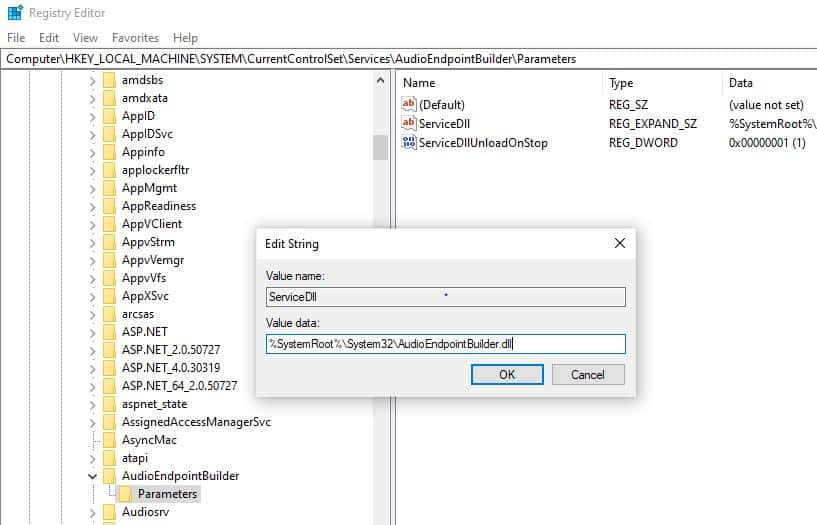This screenshot has width=817, height=525.
Task: Click the amdsbs folder icon
Action: (109, 80)
